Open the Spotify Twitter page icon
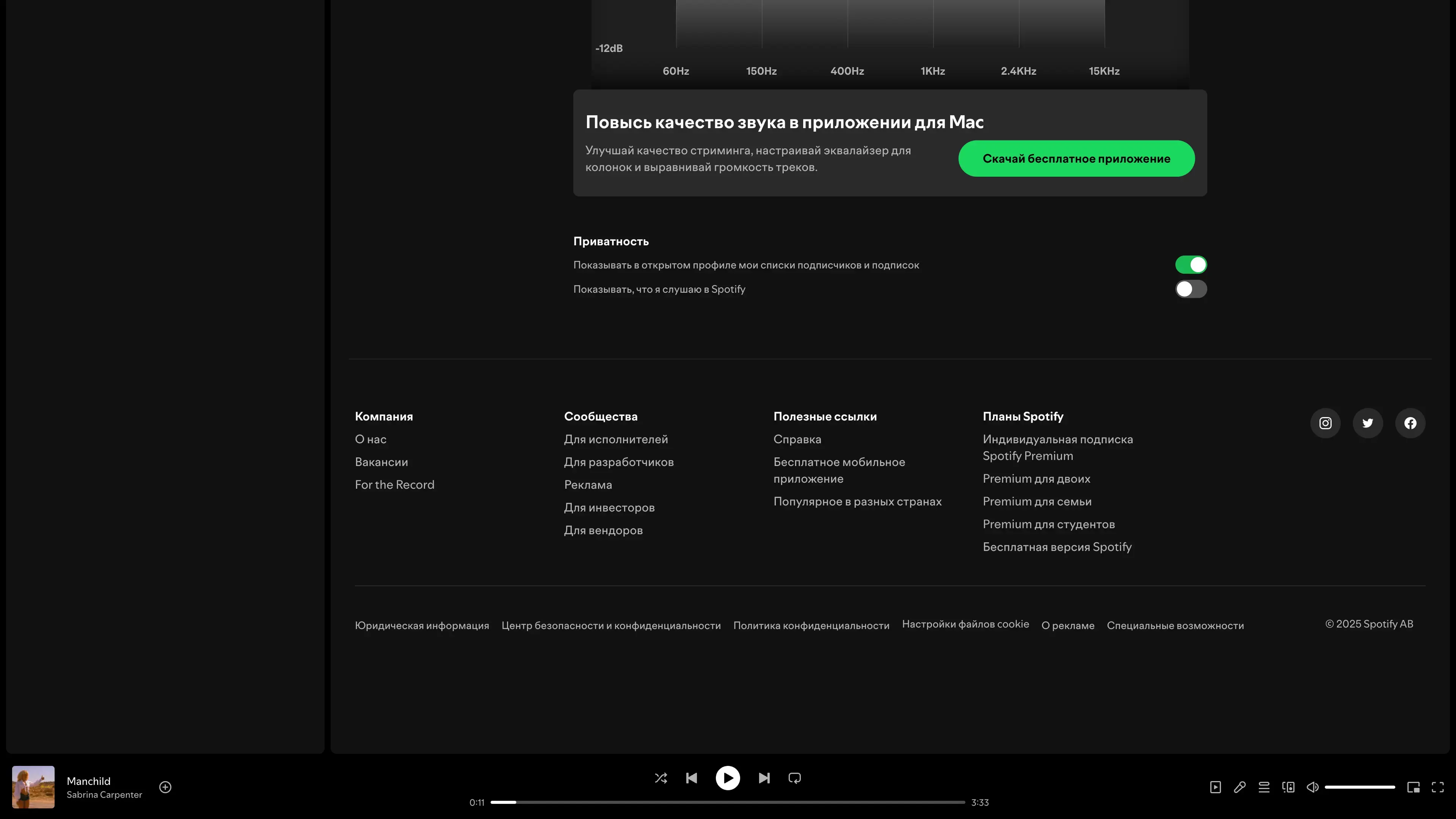1456x819 pixels. tap(1367, 423)
